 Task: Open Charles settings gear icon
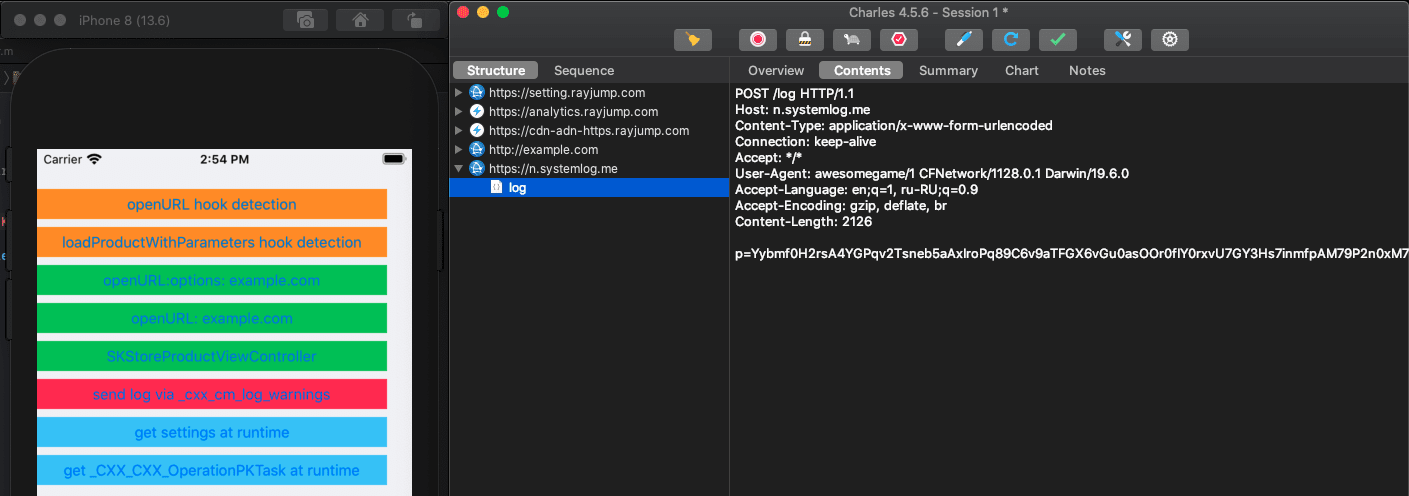tap(1169, 40)
